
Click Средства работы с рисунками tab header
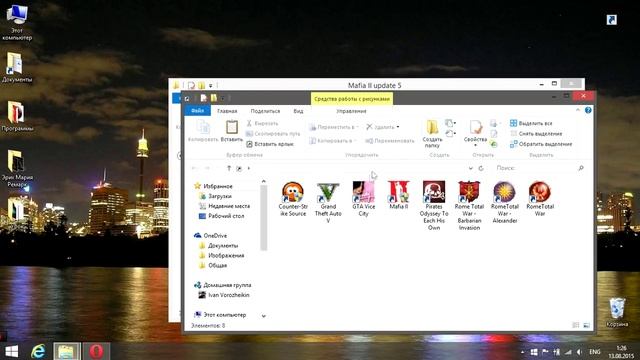(352, 99)
